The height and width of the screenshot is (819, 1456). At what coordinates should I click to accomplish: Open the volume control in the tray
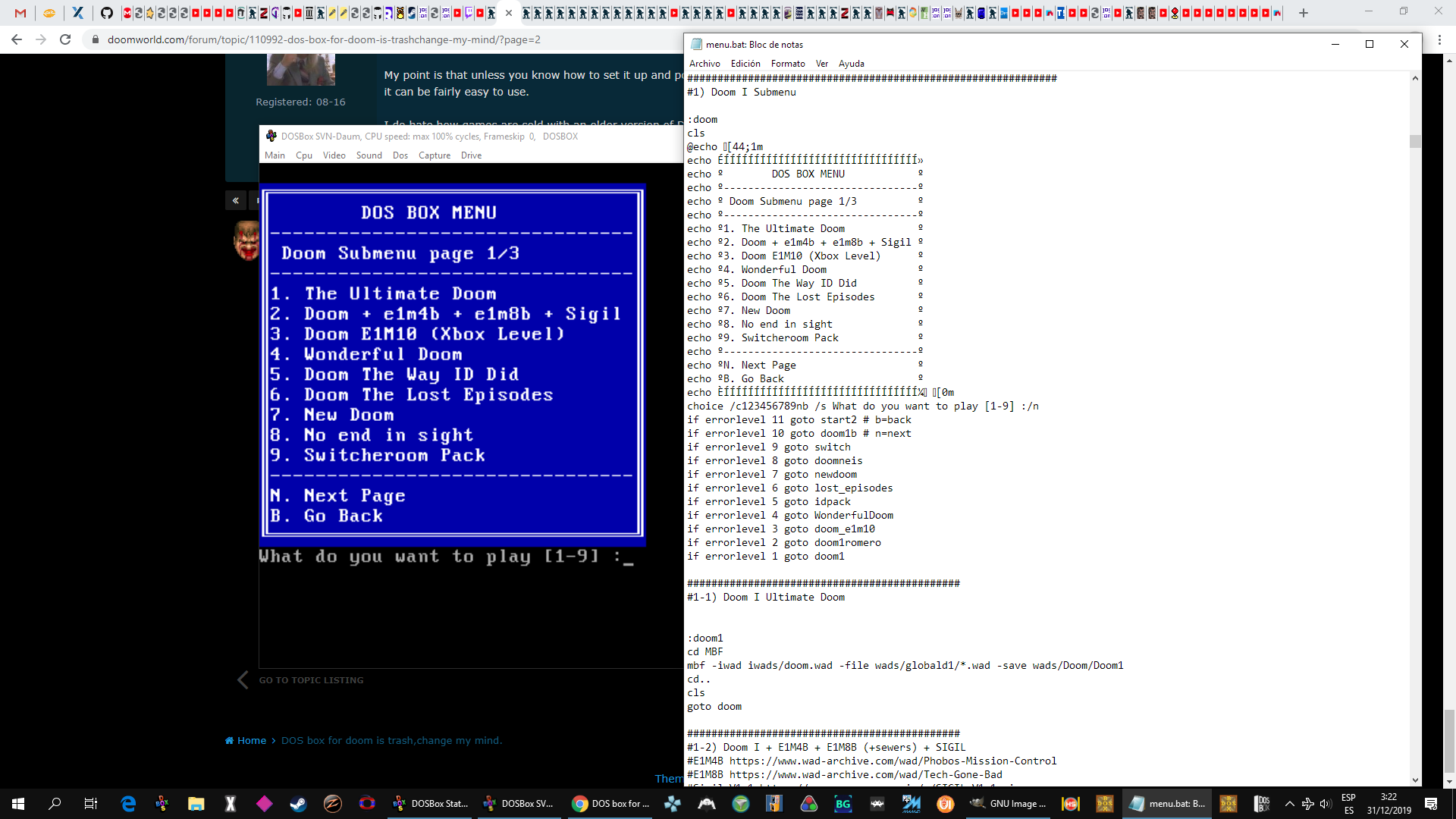coord(1325,804)
